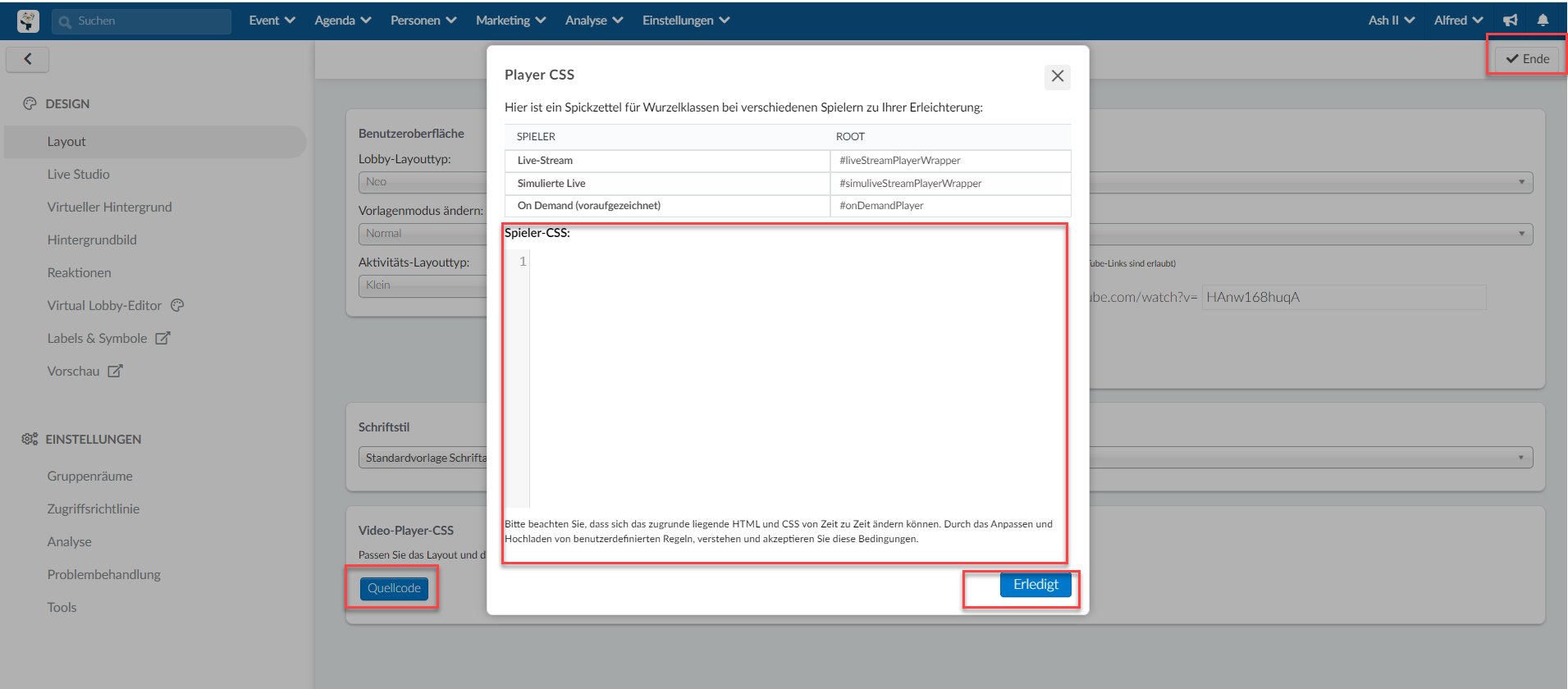Screen dimensions: 1568x689
Task: Open the Analyse menu in top bar
Action: [x=594, y=21]
